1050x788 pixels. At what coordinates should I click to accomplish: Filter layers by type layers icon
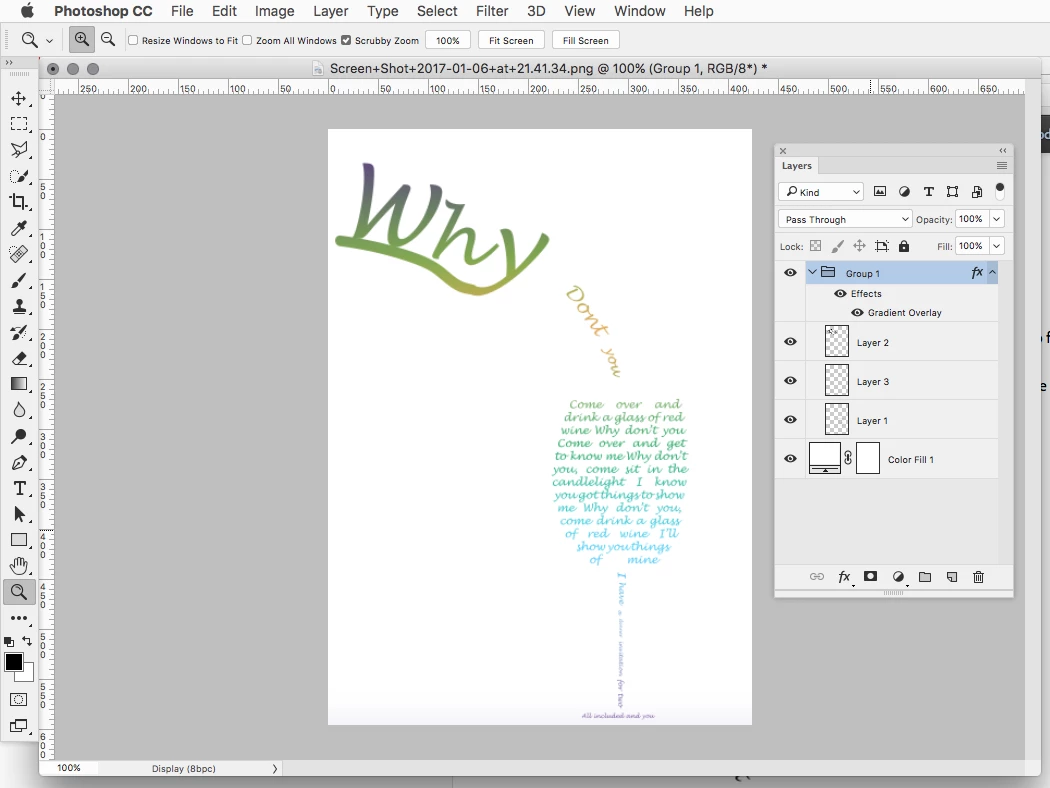(x=929, y=192)
